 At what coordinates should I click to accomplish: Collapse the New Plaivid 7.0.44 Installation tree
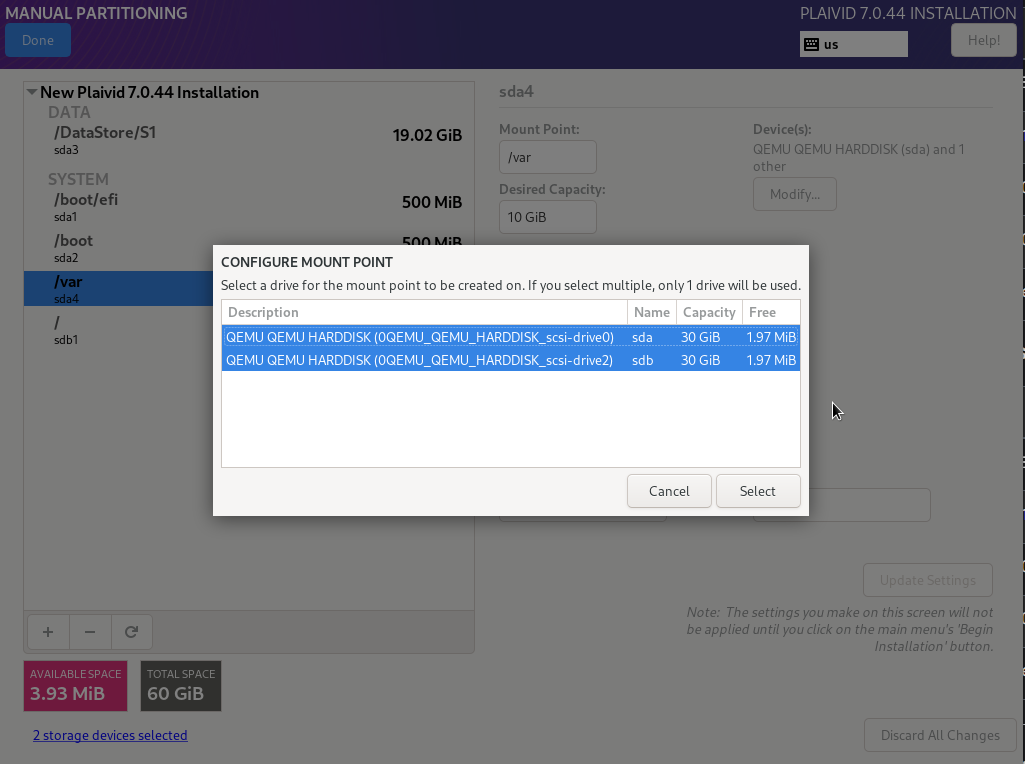pos(31,92)
